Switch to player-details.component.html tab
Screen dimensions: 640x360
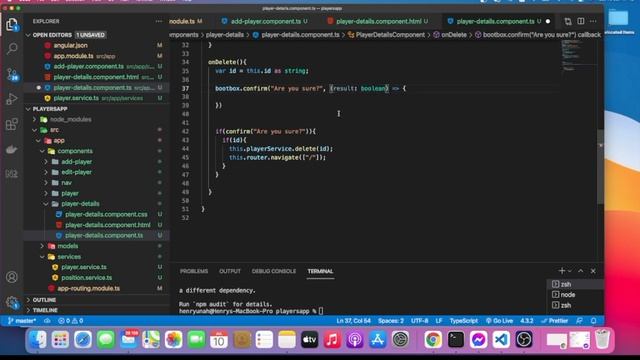[378, 21]
